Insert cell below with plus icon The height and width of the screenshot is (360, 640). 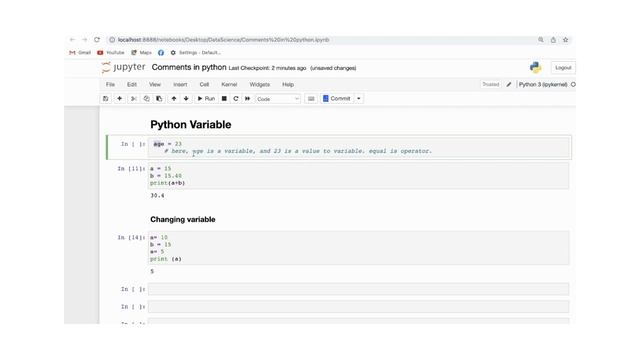pyautogui.click(x=120, y=98)
